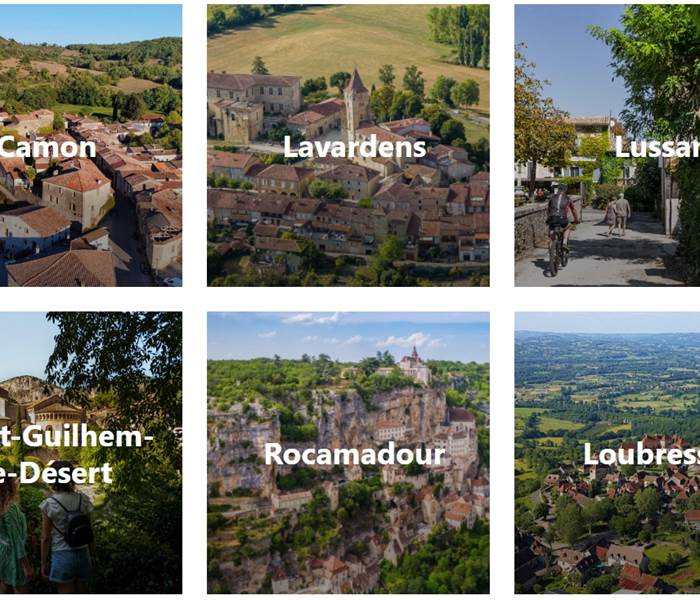Click the walking couple in Lussan photo
This screenshot has width=700, height=600.
point(618,214)
